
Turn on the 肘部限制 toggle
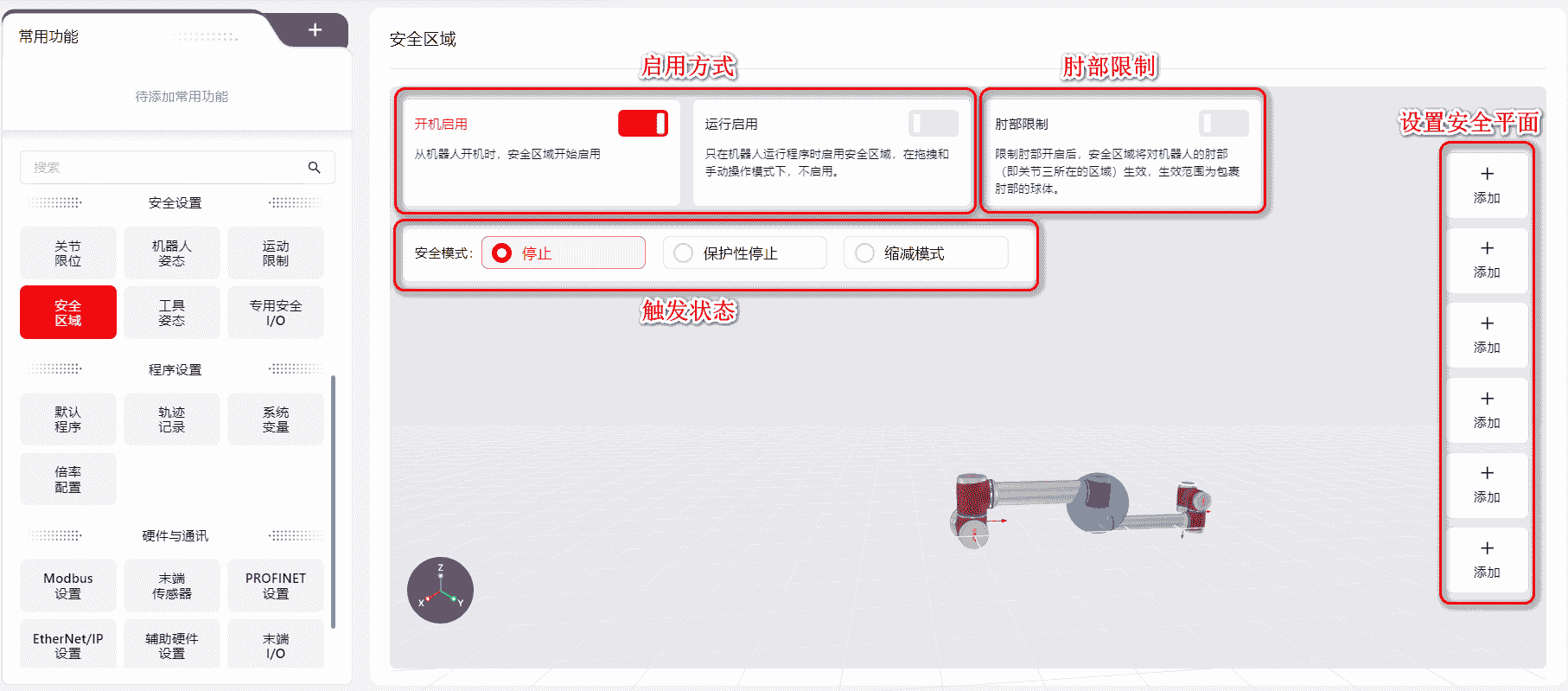click(x=1223, y=124)
